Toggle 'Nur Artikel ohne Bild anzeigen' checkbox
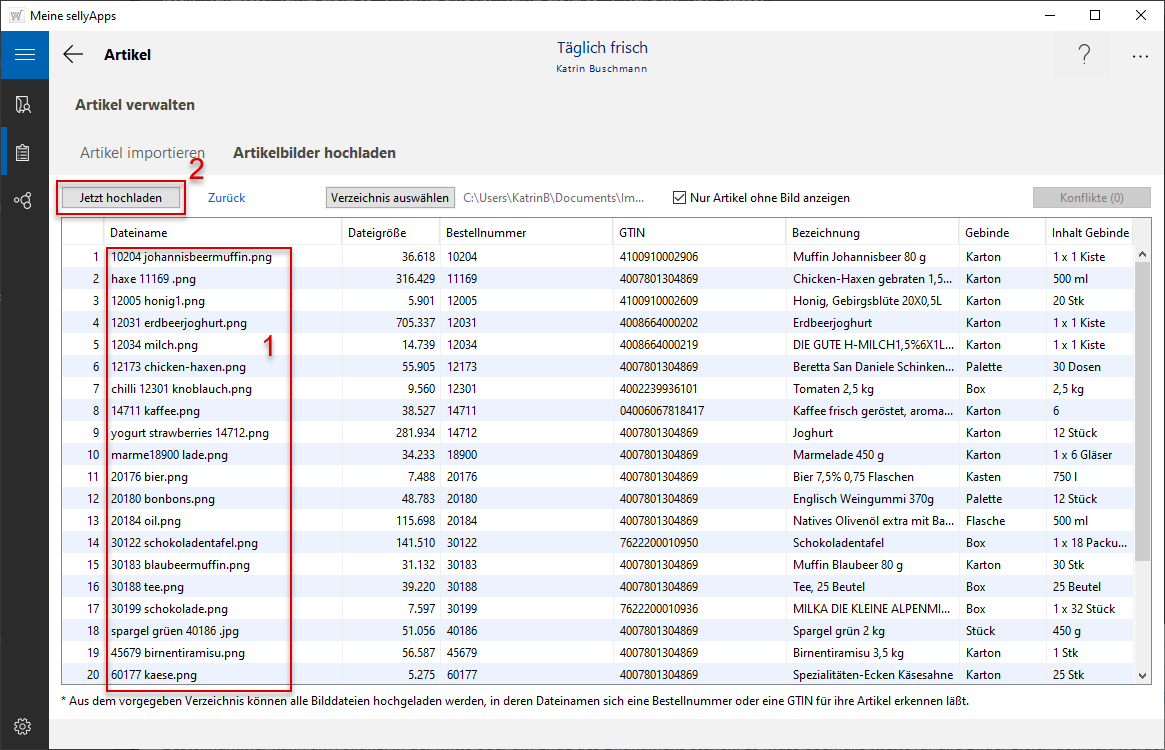 pos(680,198)
